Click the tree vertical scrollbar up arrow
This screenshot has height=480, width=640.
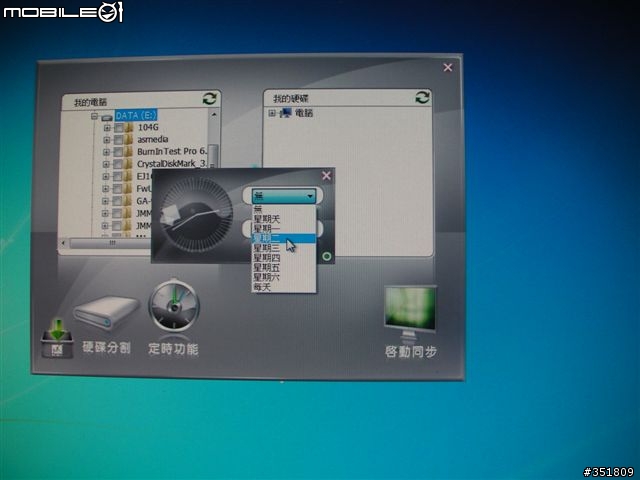coord(214,115)
